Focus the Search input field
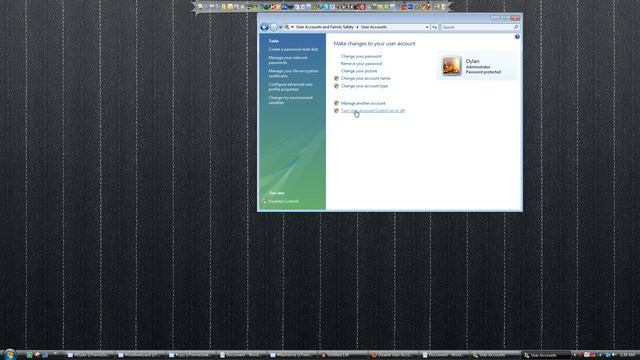Image resolution: width=640 pixels, height=360 pixels. tap(477, 27)
